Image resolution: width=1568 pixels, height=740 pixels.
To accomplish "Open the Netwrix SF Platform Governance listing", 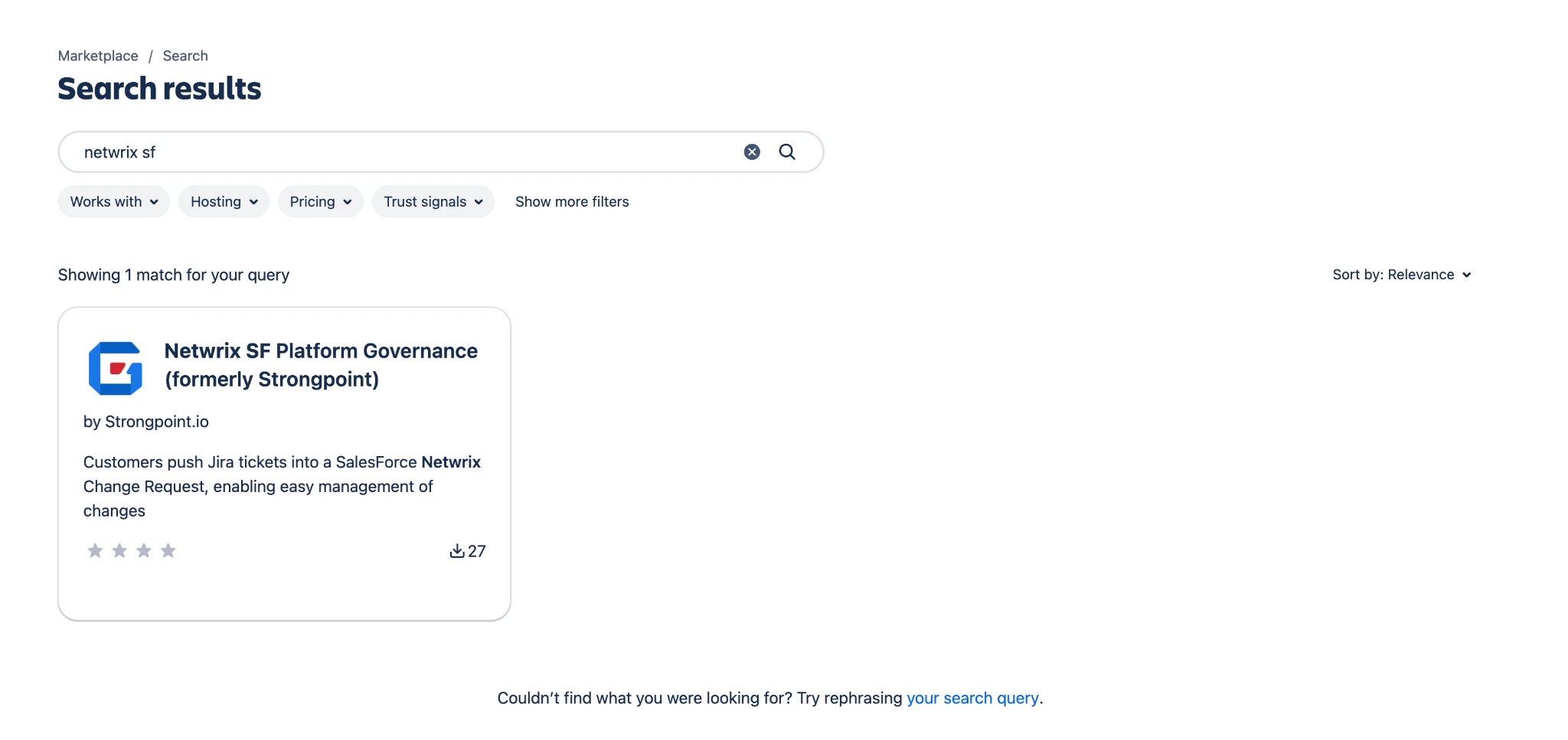I will 321,364.
